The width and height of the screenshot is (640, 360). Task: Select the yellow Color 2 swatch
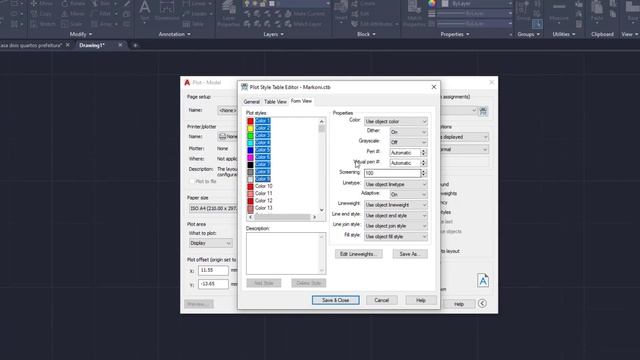point(250,129)
